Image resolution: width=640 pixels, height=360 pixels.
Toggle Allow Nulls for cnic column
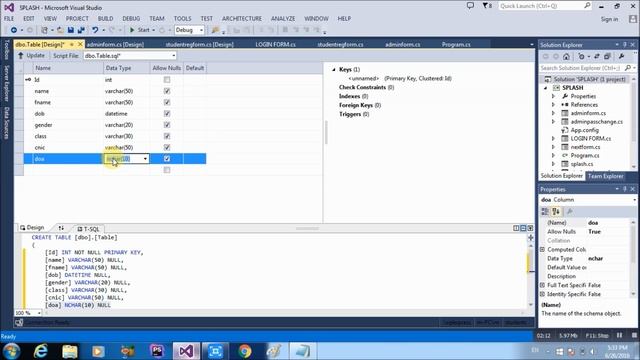pyautogui.click(x=167, y=147)
